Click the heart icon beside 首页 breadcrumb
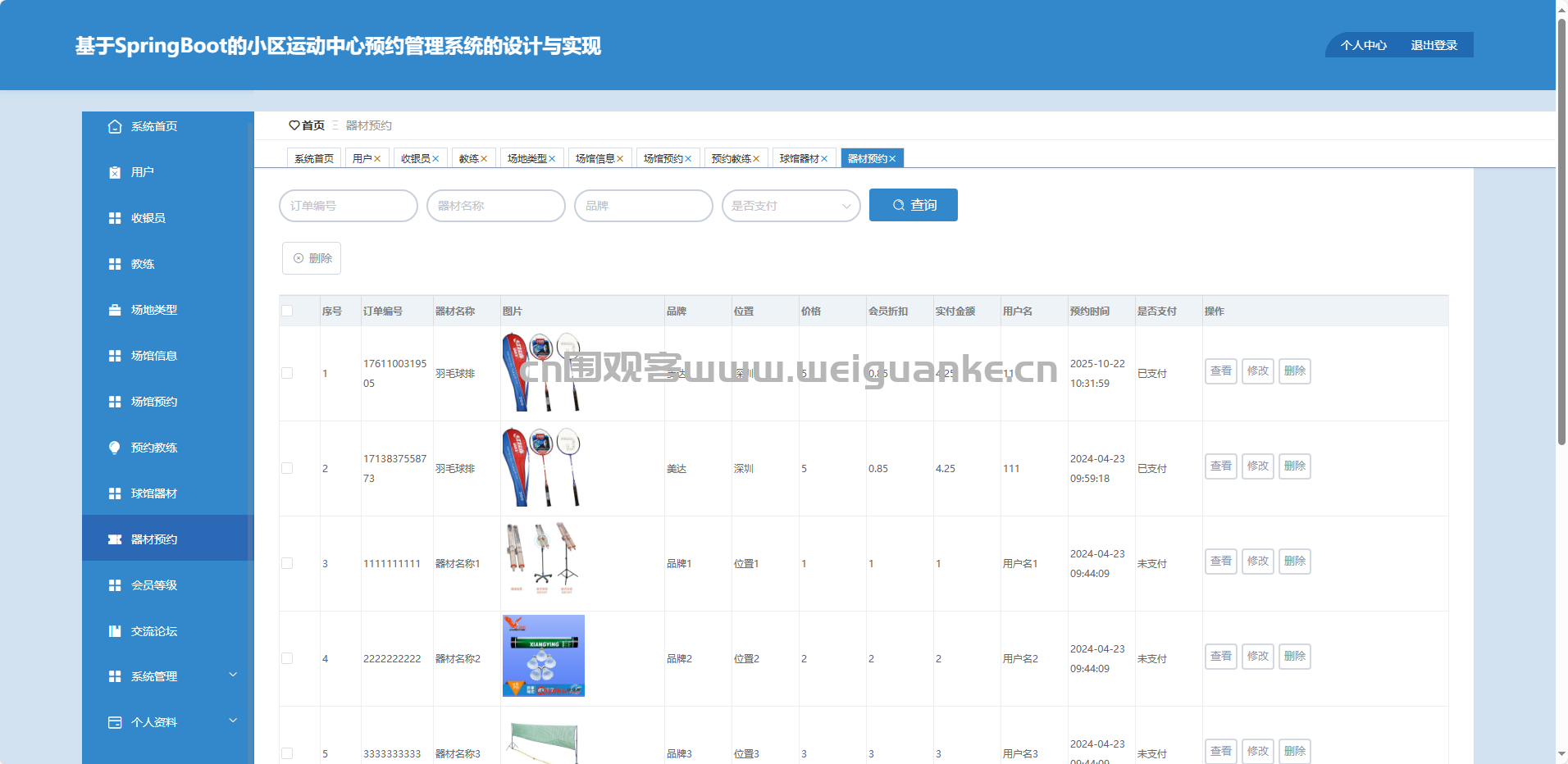 pyautogui.click(x=294, y=125)
